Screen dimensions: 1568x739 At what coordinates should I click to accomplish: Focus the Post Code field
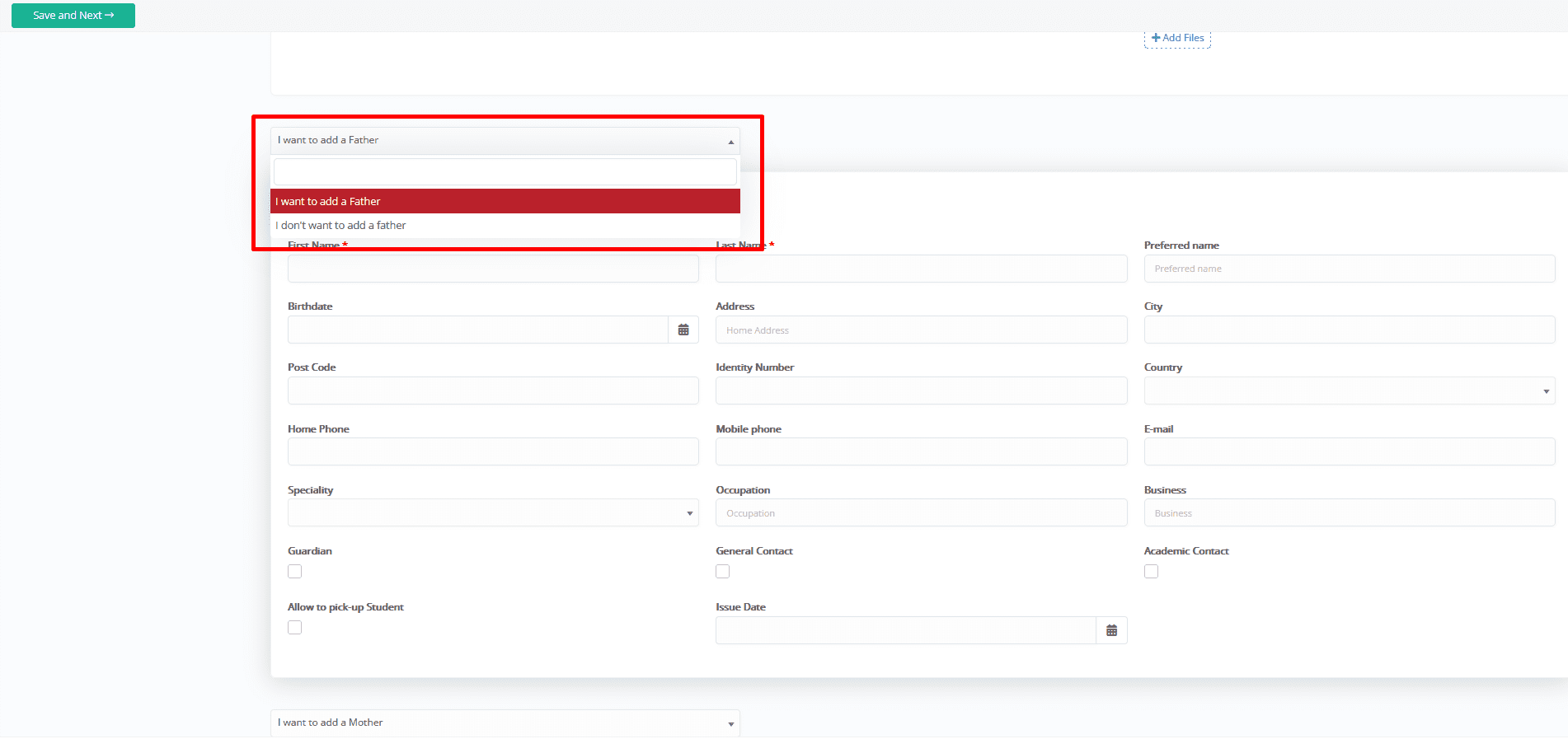493,391
